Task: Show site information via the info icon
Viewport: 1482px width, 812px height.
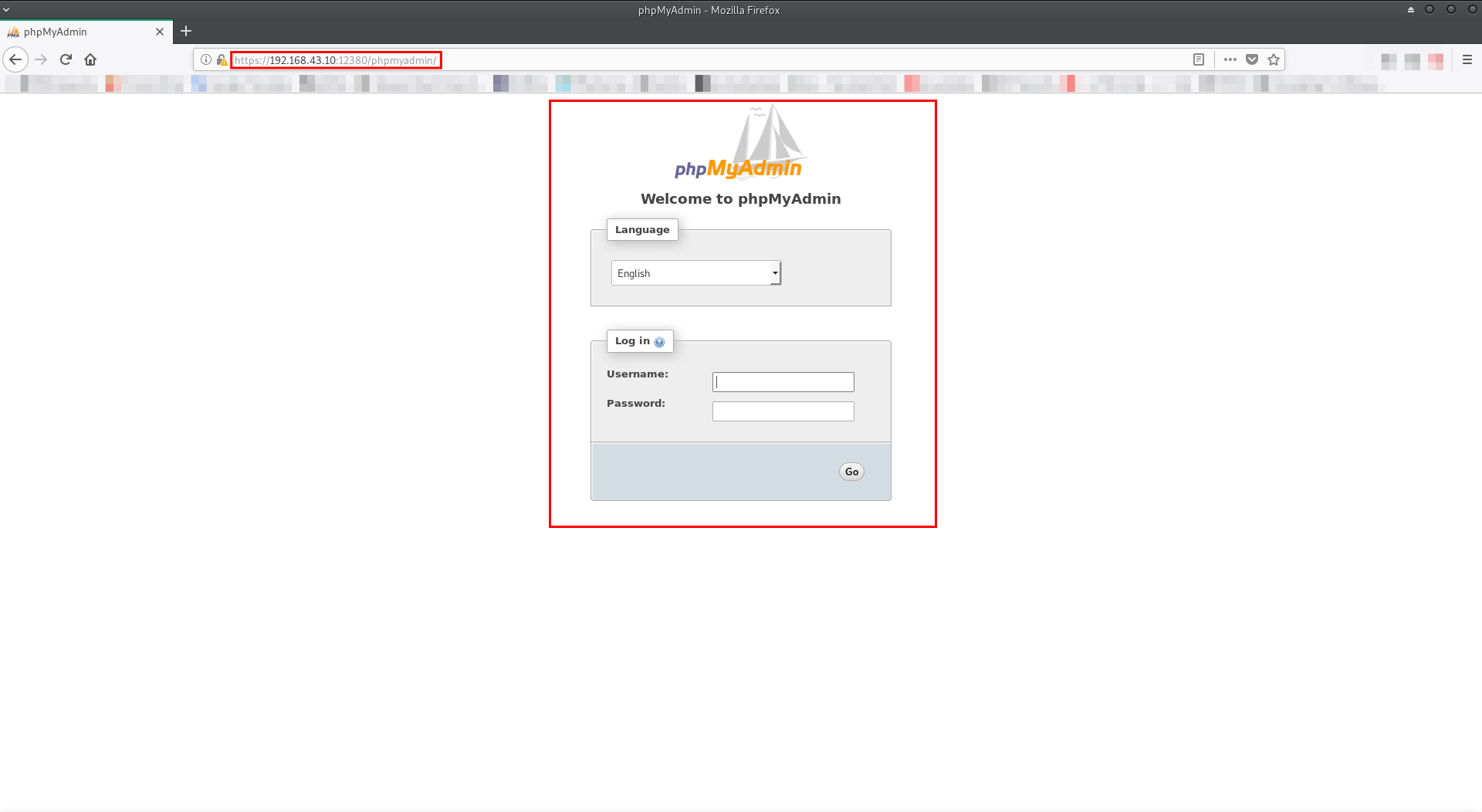Action: point(206,59)
